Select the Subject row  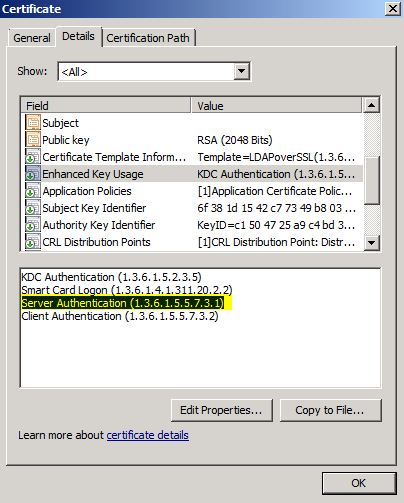192,123
